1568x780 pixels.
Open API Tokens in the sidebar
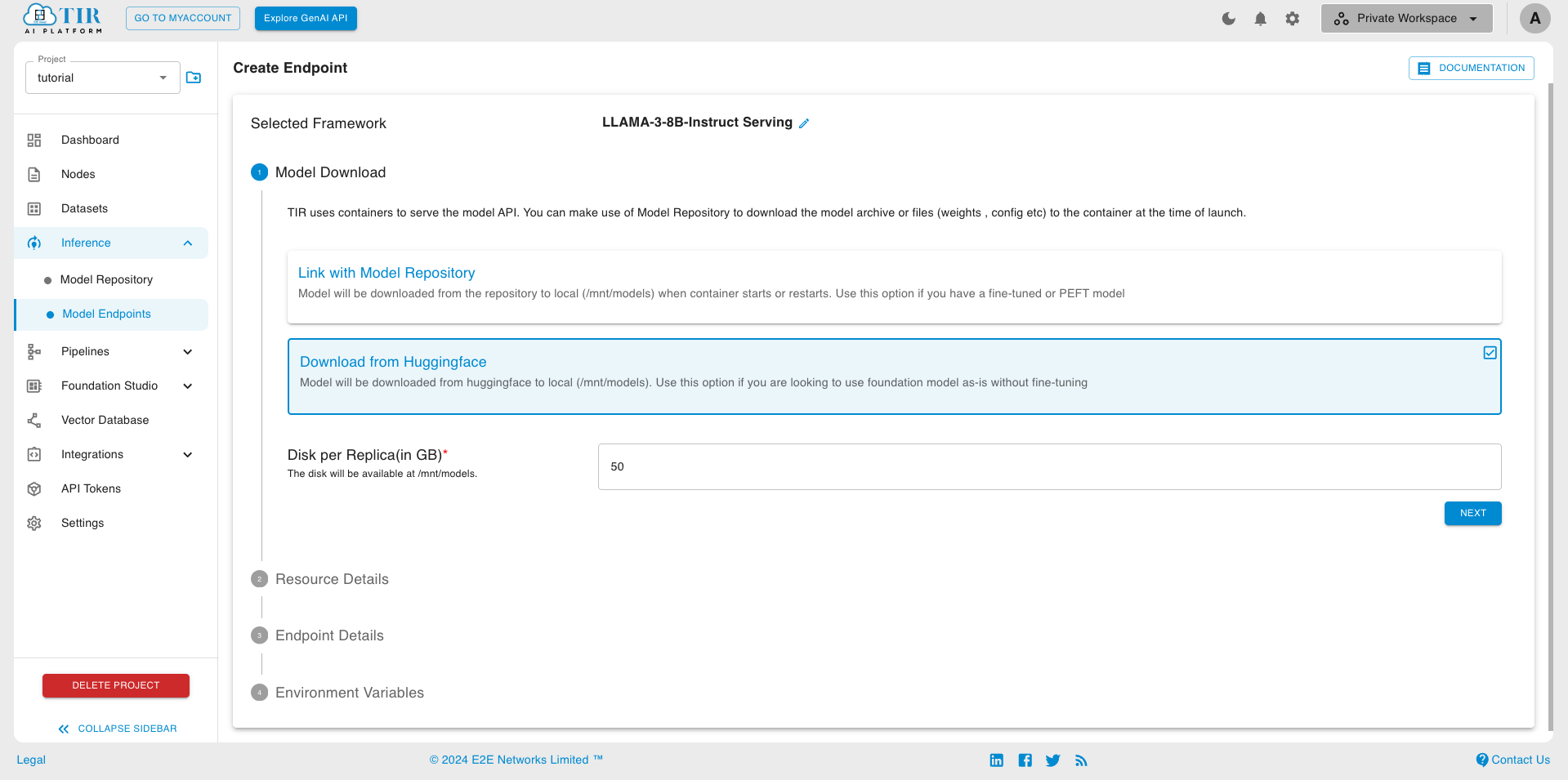click(x=91, y=489)
